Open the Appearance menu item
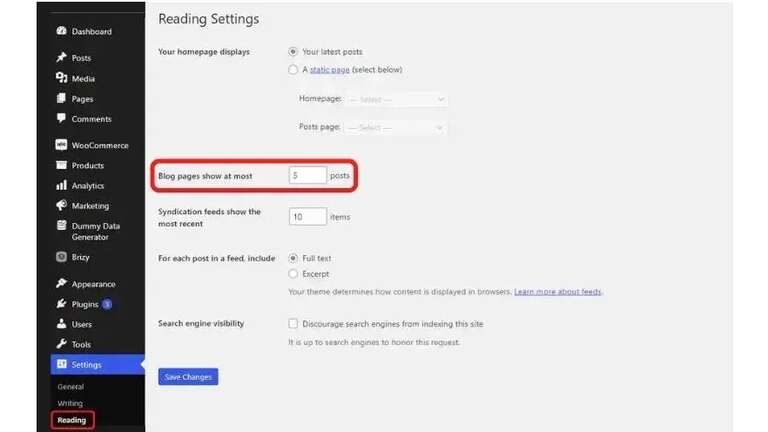768x432 pixels. pos(94,284)
